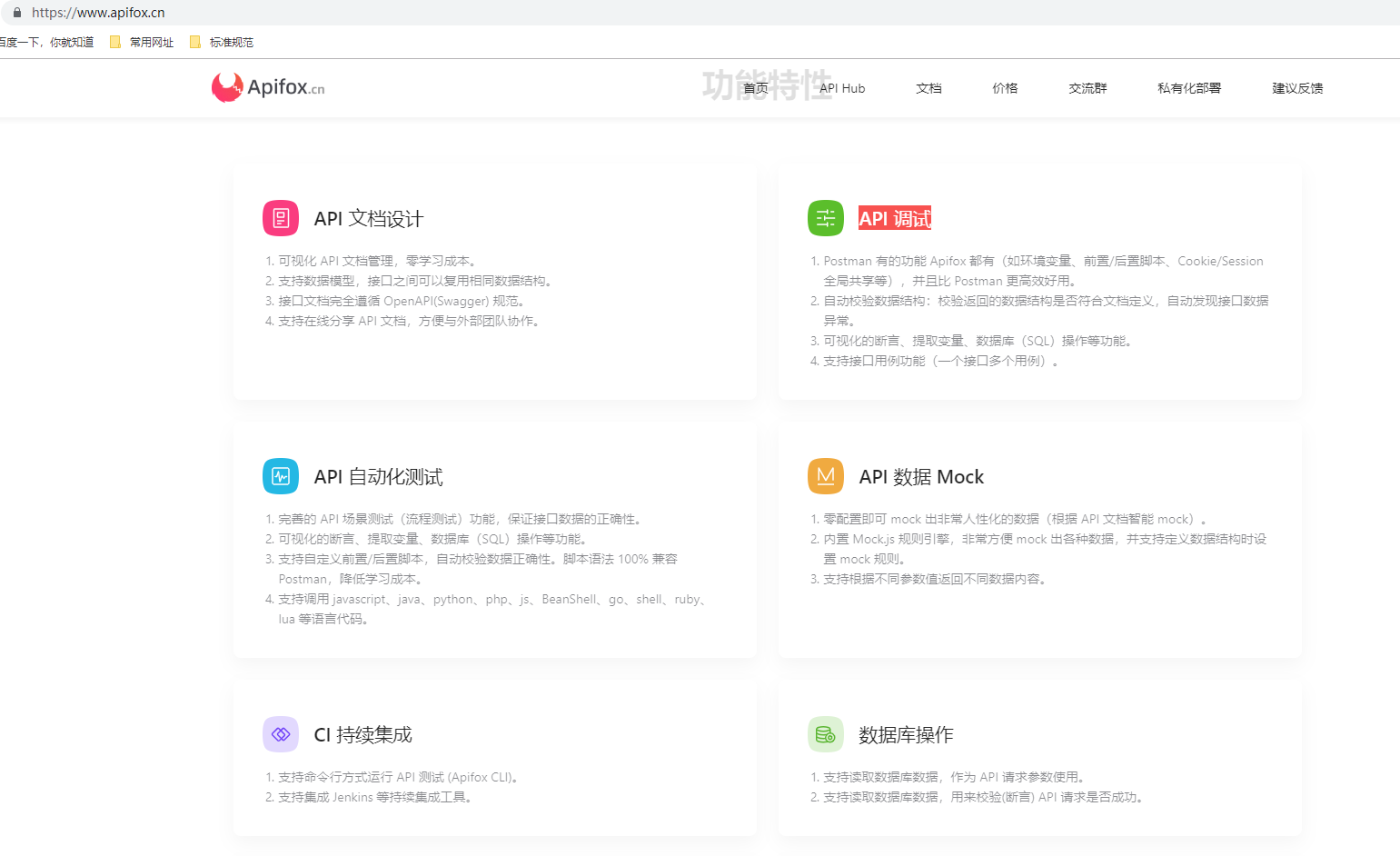The height and width of the screenshot is (856, 1400).
Task: Click text 零配置即可 mock 出非常人性化的数据
Action: point(931,519)
